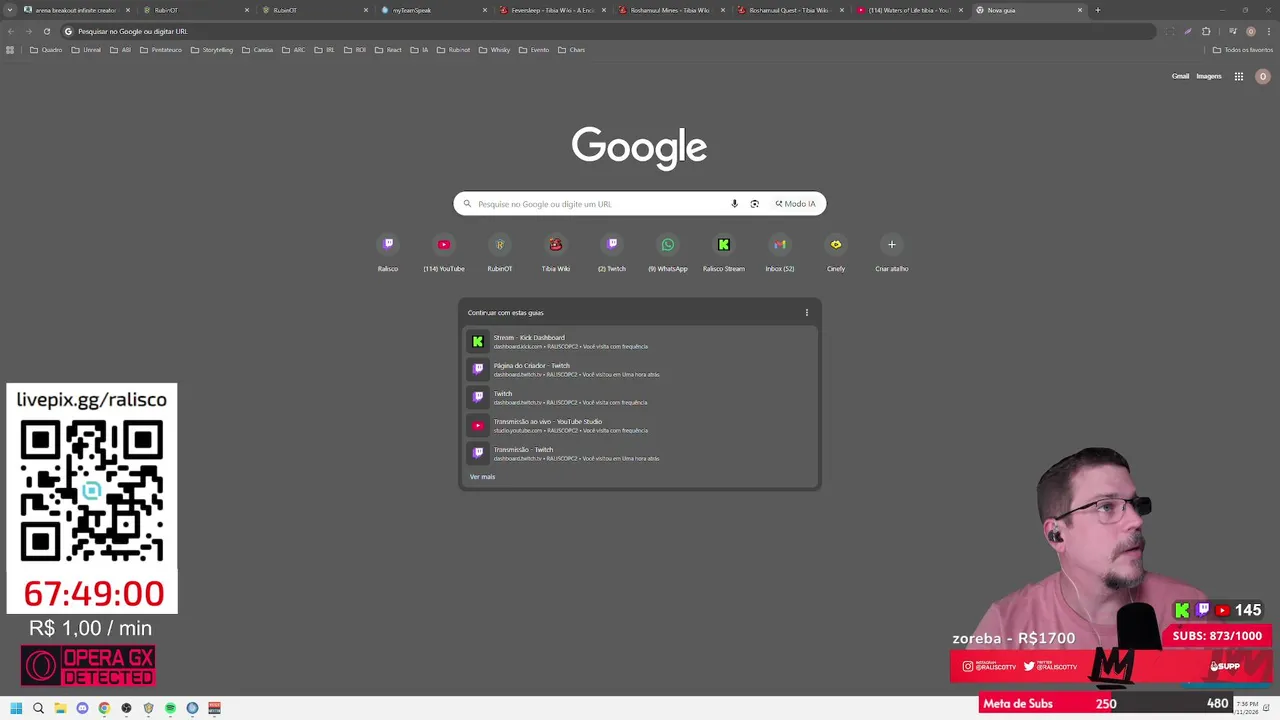The image size is (1280, 720).
Task: Start voice search with the microphone icon
Action: click(734, 204)
